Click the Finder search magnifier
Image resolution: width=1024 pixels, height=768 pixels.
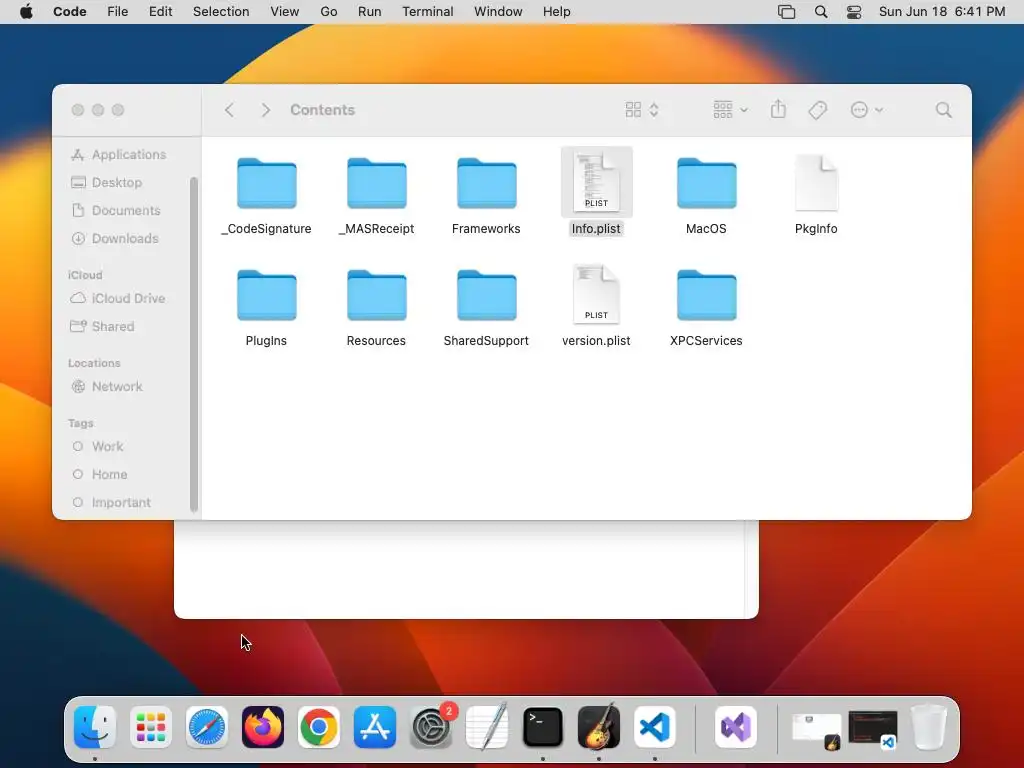point(943,110)
